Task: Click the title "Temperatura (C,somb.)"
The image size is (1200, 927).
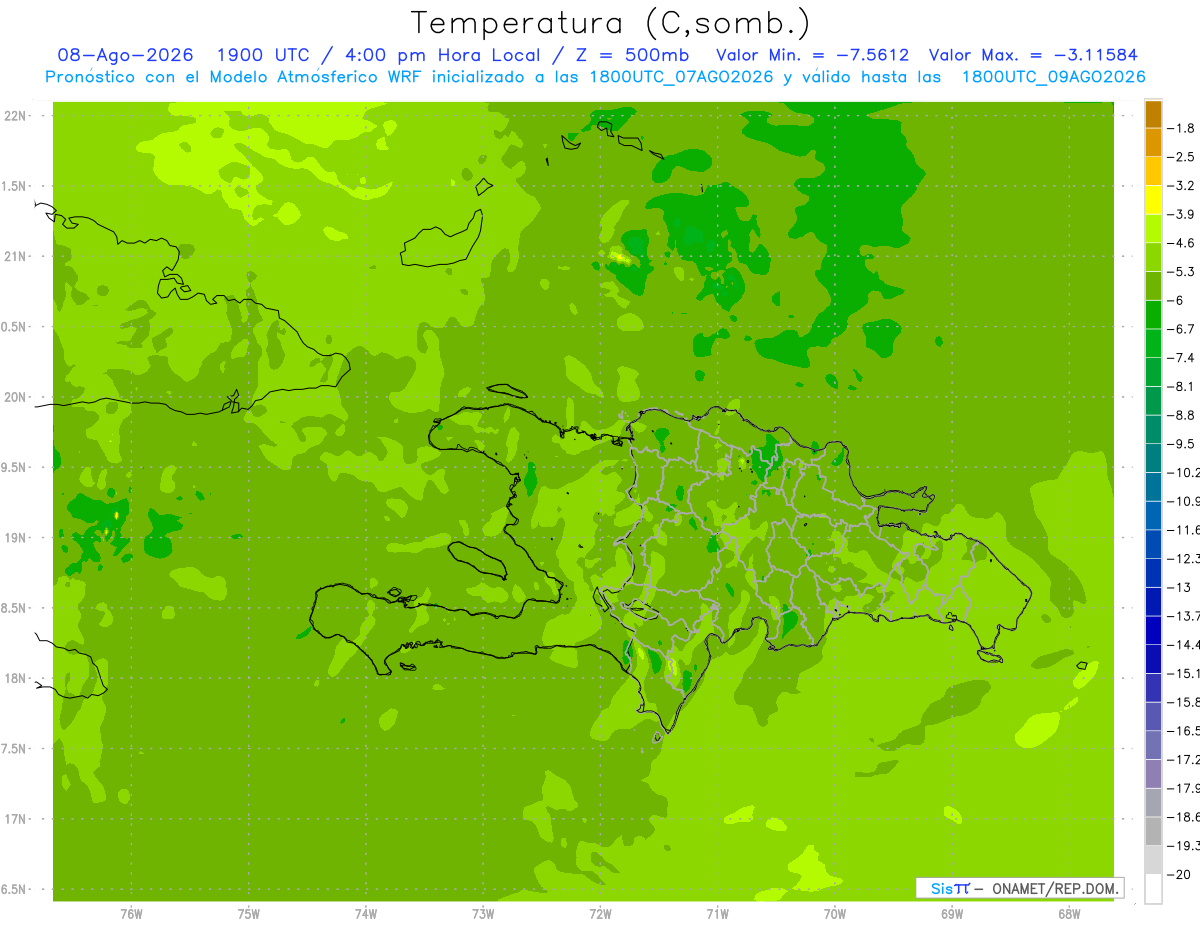Action: [610, 23]
